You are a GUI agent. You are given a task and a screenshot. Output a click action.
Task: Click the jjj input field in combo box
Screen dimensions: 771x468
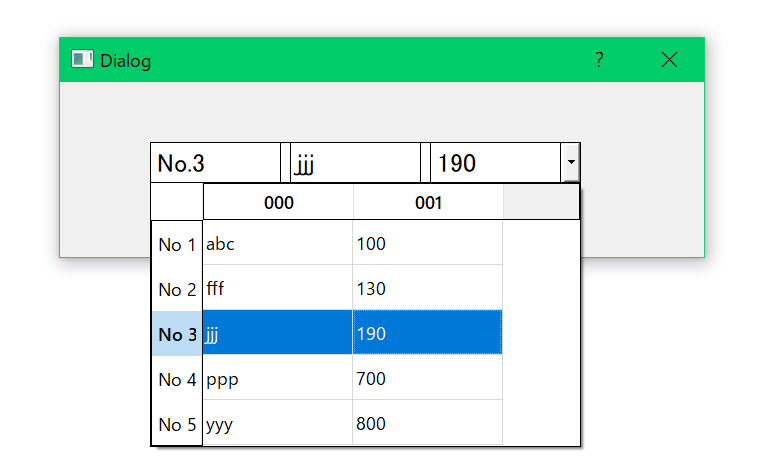click(x=356, y=163)
